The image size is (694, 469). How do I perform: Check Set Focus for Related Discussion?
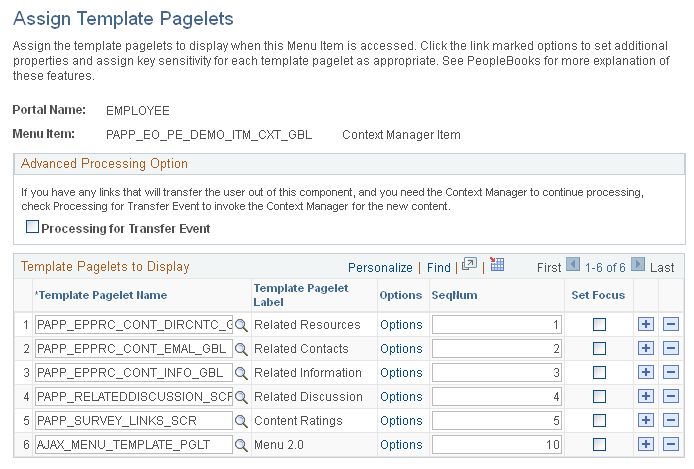pos(599,396)
